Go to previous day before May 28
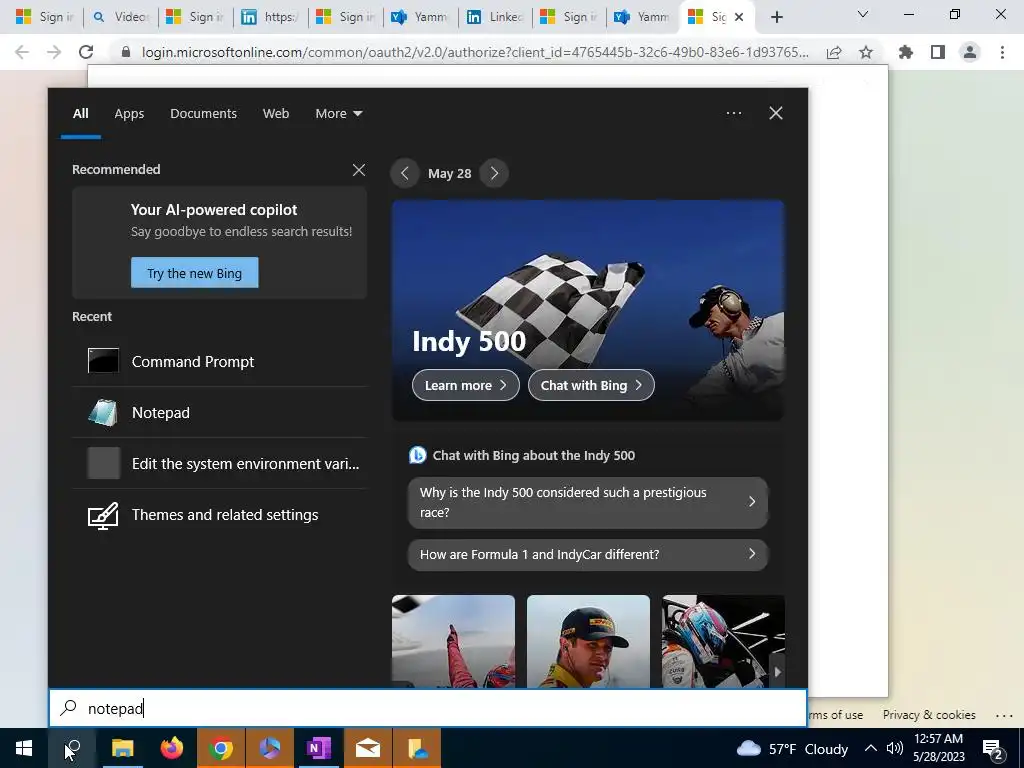 [404, 173]
